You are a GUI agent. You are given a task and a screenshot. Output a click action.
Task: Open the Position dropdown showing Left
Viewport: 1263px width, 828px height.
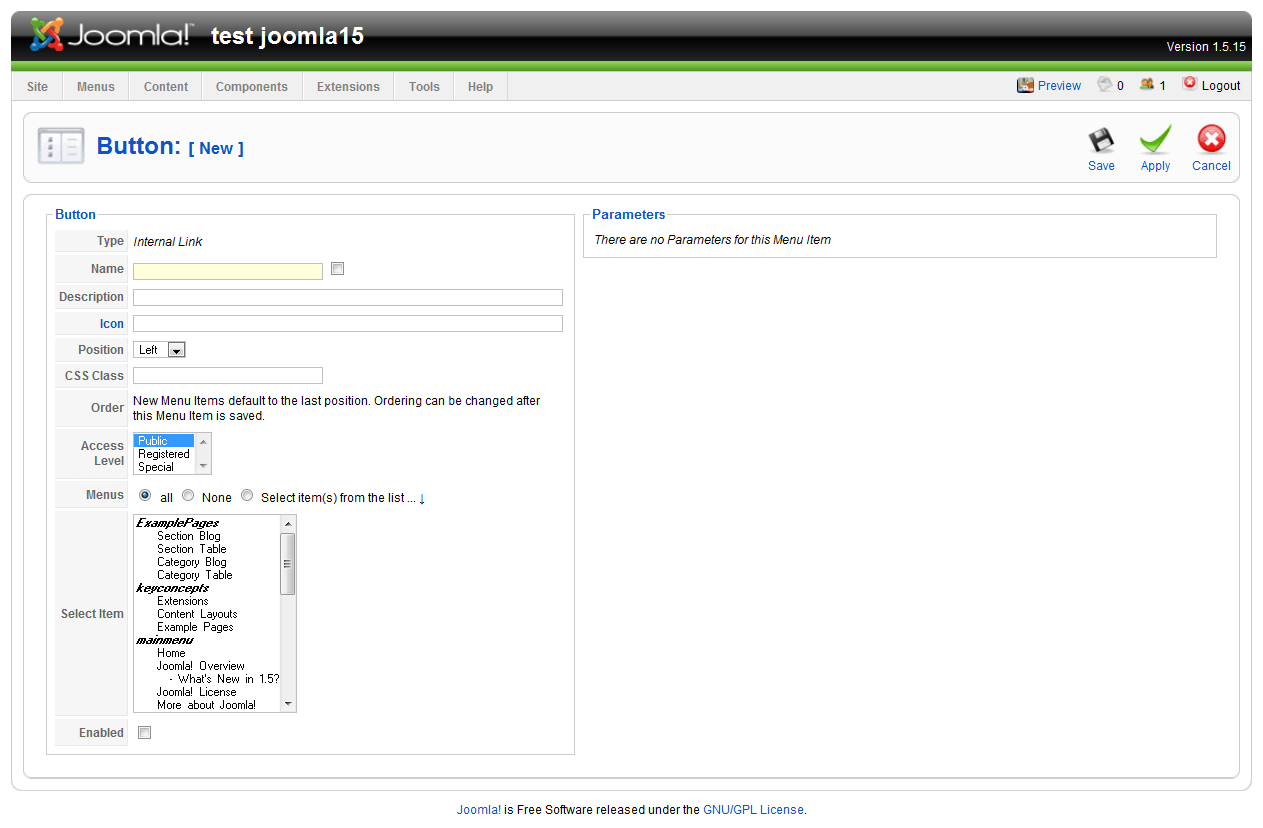click(x=159, y=350)
